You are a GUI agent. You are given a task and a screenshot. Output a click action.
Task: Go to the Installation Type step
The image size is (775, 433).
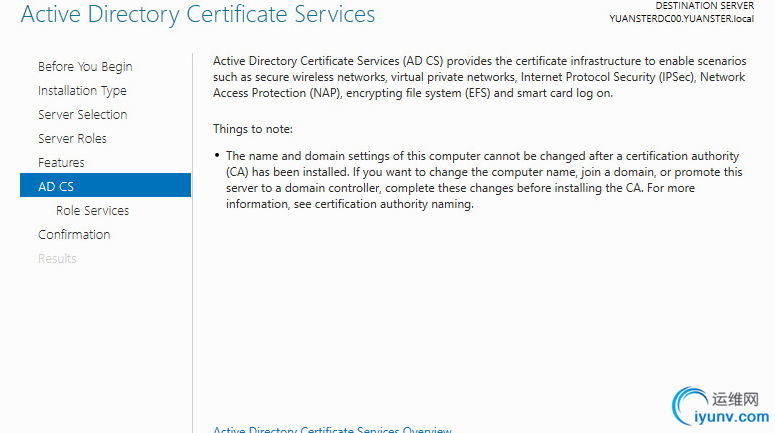click(x=82, y=91)
